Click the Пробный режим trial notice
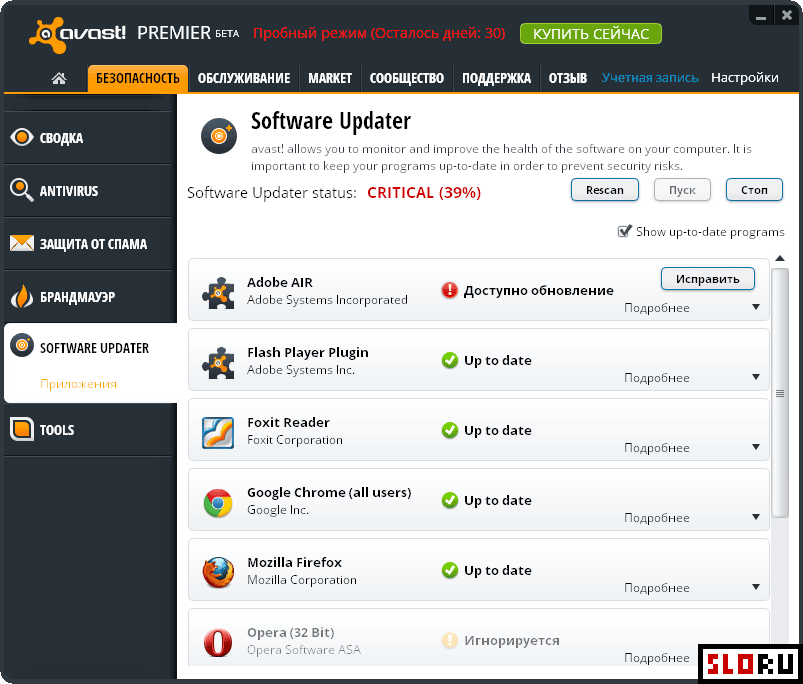803x684 pixels. coord(379,33)
